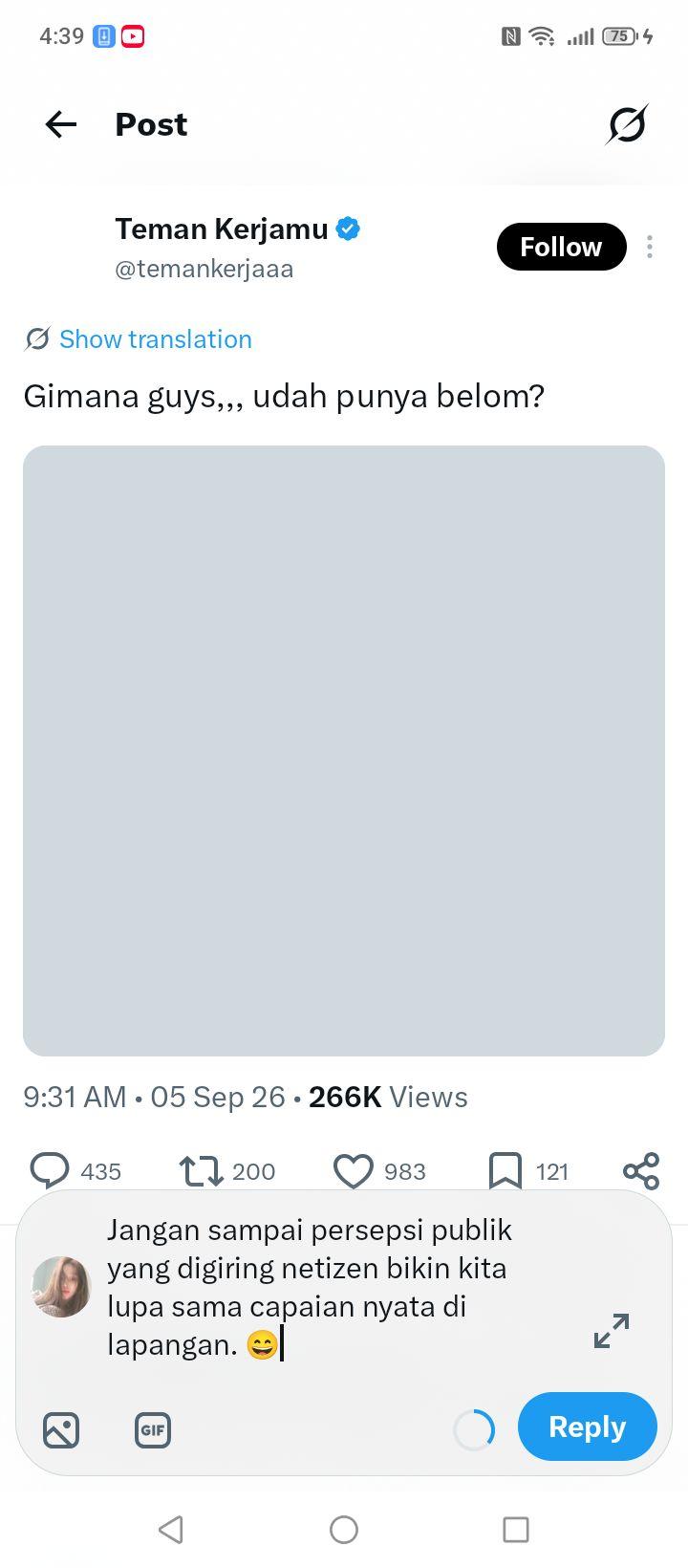Open the @temankerjaaa profile handle
Image resolution: width=688 pixels, height=1568 pixels.
point(204,269)
